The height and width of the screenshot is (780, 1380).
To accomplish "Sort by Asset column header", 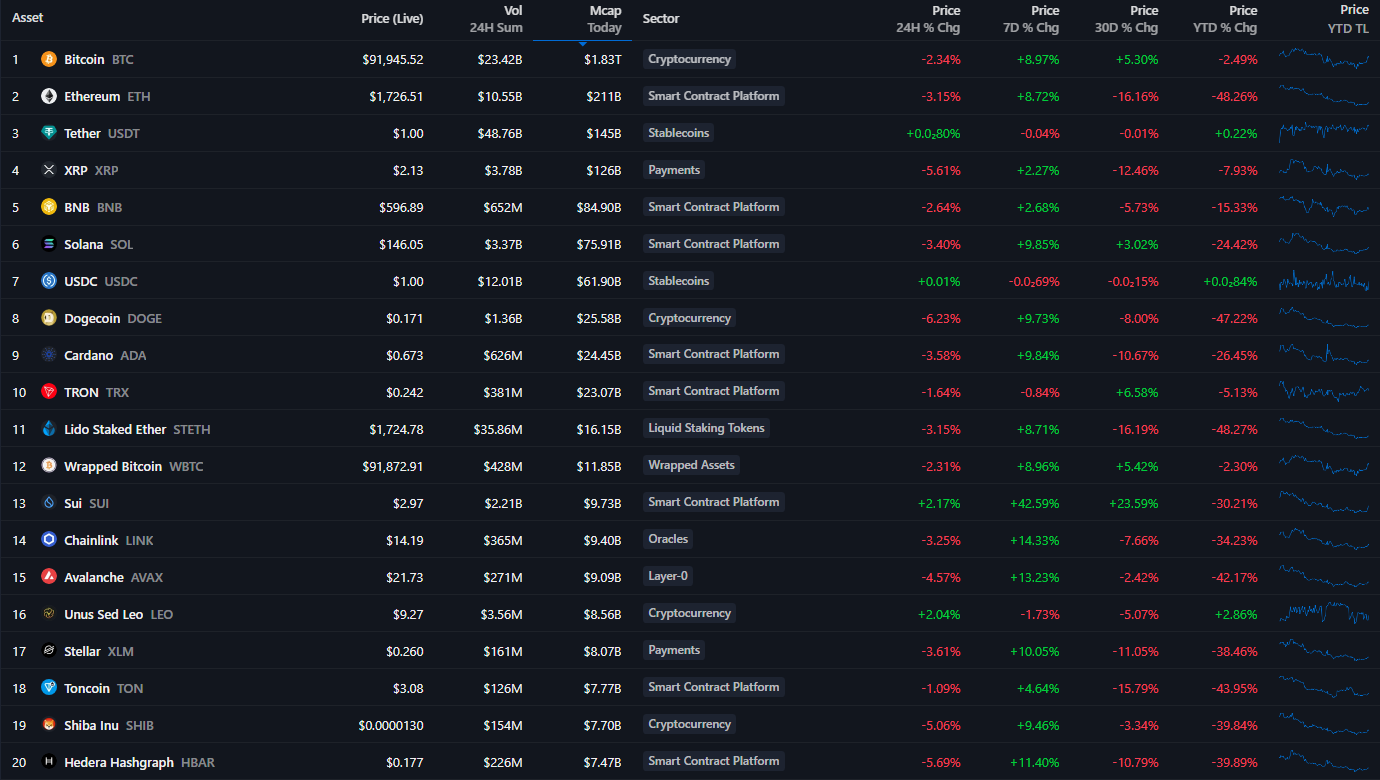I will coord(28,18).
